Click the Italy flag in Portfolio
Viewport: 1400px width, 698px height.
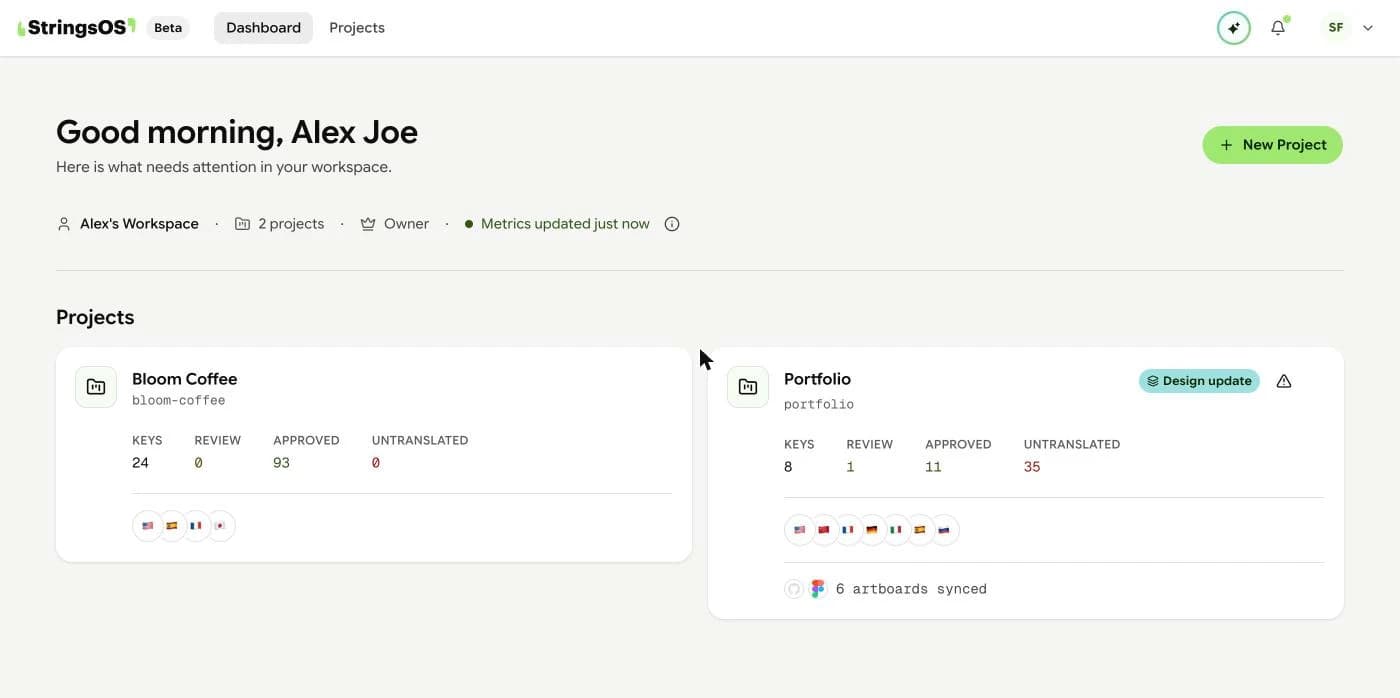(896, 530)
